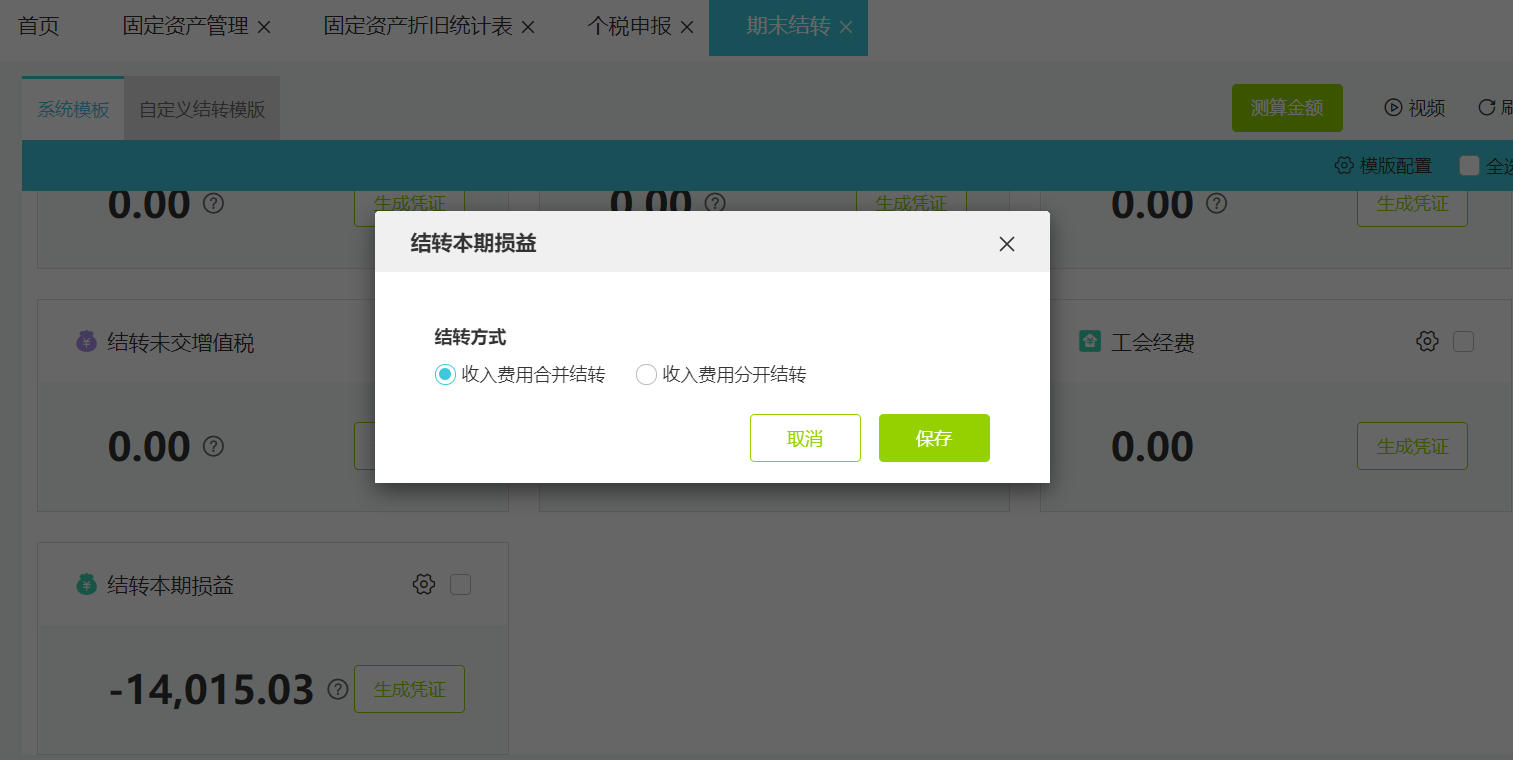The width and height of the screenshot is (1513, 760).
Task: Click the 测算金额 green button
Action: [1287, 107]
